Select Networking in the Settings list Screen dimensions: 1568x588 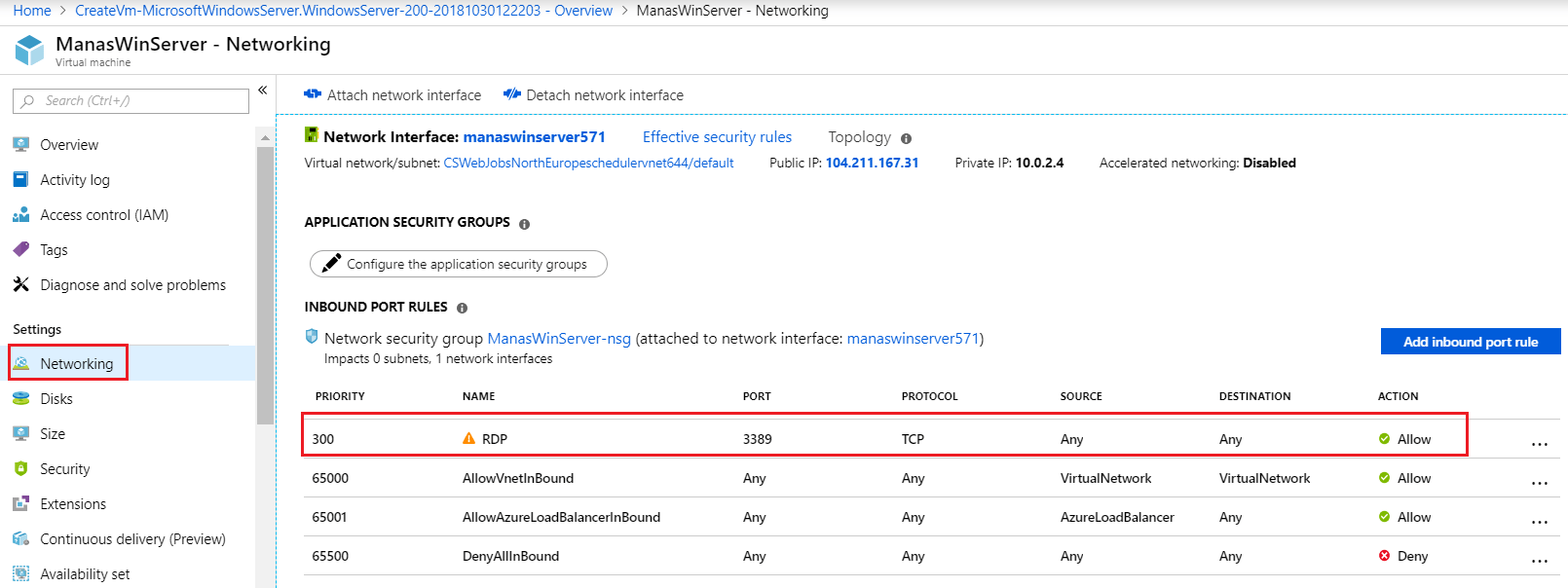click(77, 364)
